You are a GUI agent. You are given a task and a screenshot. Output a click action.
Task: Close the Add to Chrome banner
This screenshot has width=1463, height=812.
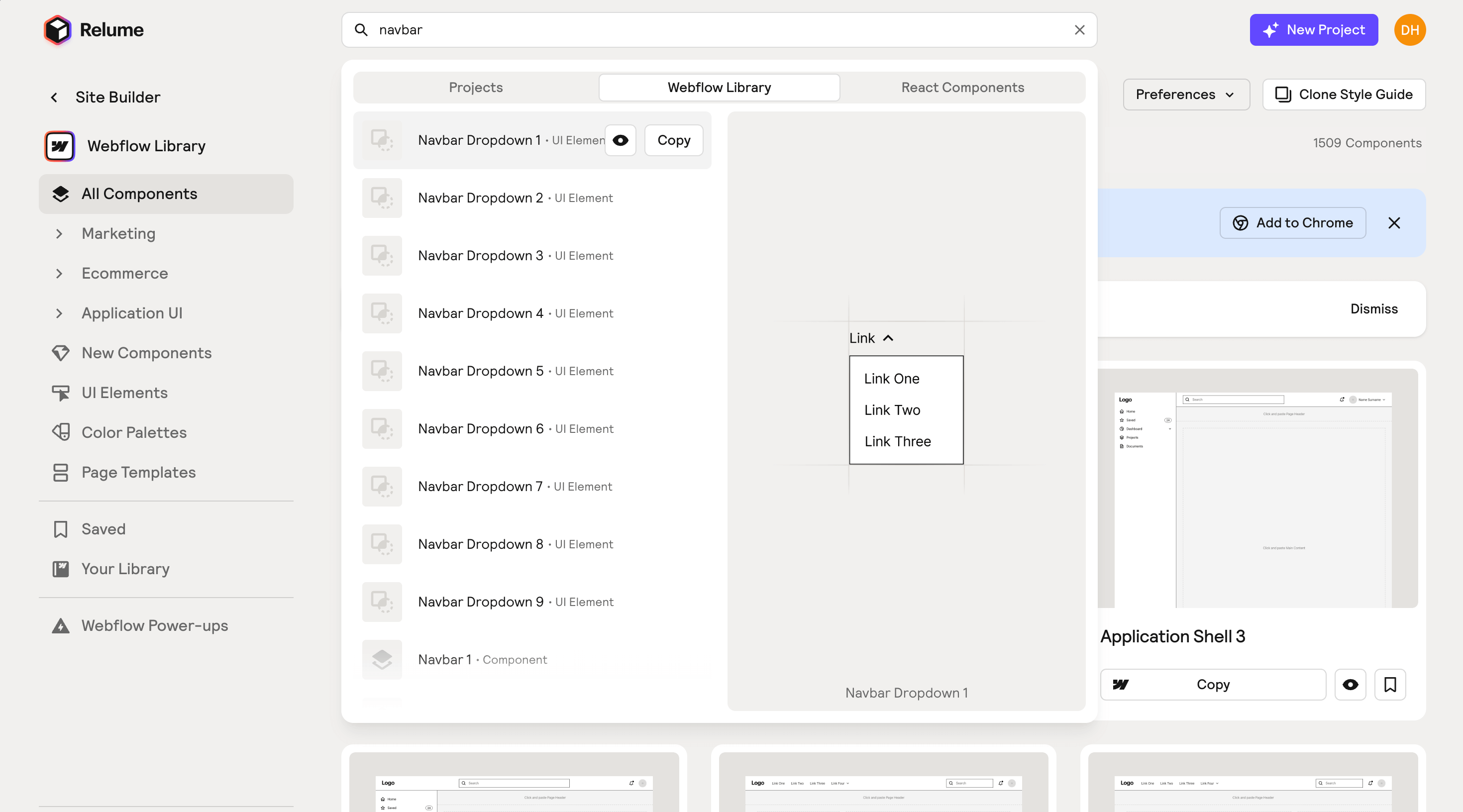(x=1394, y=222)
